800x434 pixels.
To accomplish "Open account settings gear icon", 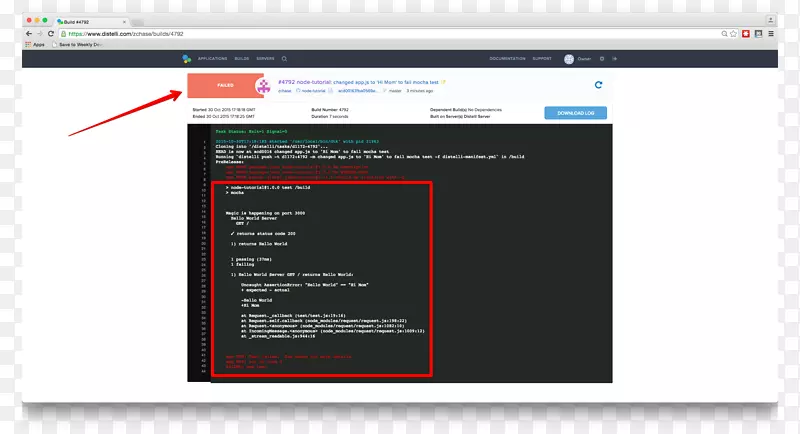I will [x=602, y=59].
